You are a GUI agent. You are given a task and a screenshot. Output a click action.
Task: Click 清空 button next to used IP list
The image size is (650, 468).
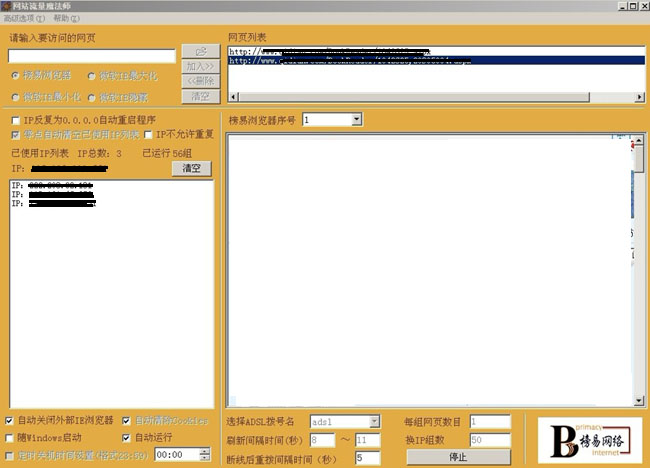[x=192, y=169]
